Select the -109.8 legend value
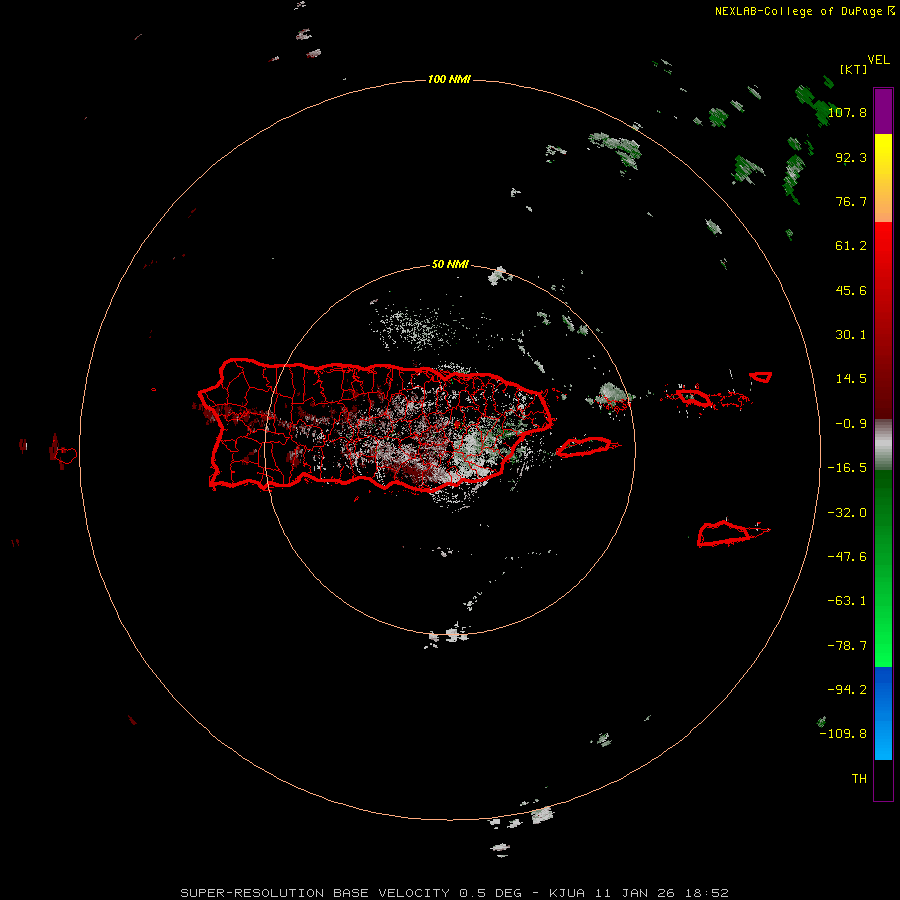900x900 pixels. tap(843, 734)
